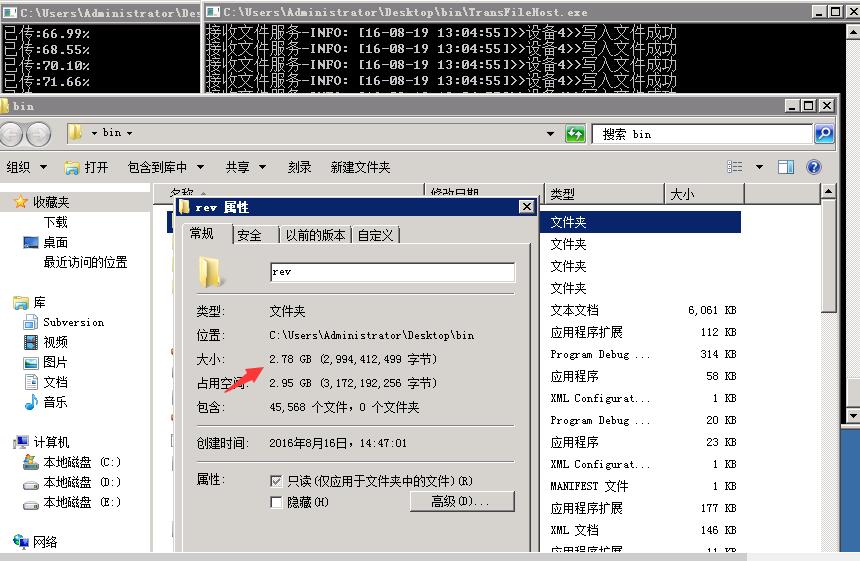Click the large folder icon in rev properties
The image size is (860, 561).
[210, 272]
